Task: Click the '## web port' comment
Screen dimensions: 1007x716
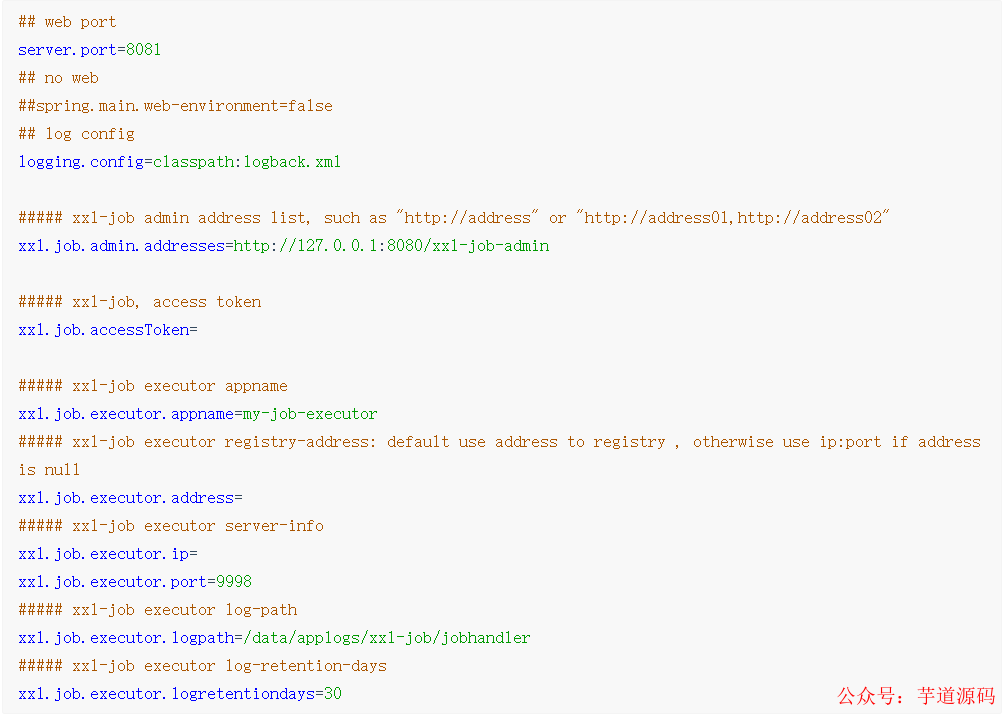Action: pos(67,22)
